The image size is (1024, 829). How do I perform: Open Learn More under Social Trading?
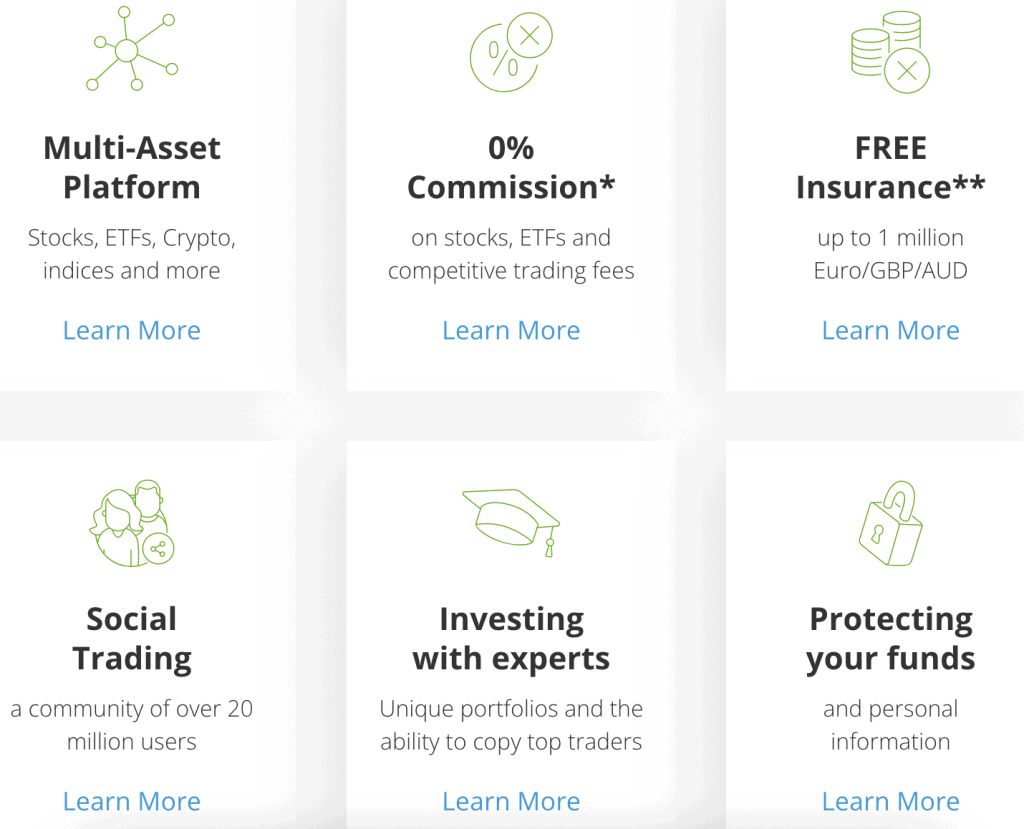coord(132,802)
